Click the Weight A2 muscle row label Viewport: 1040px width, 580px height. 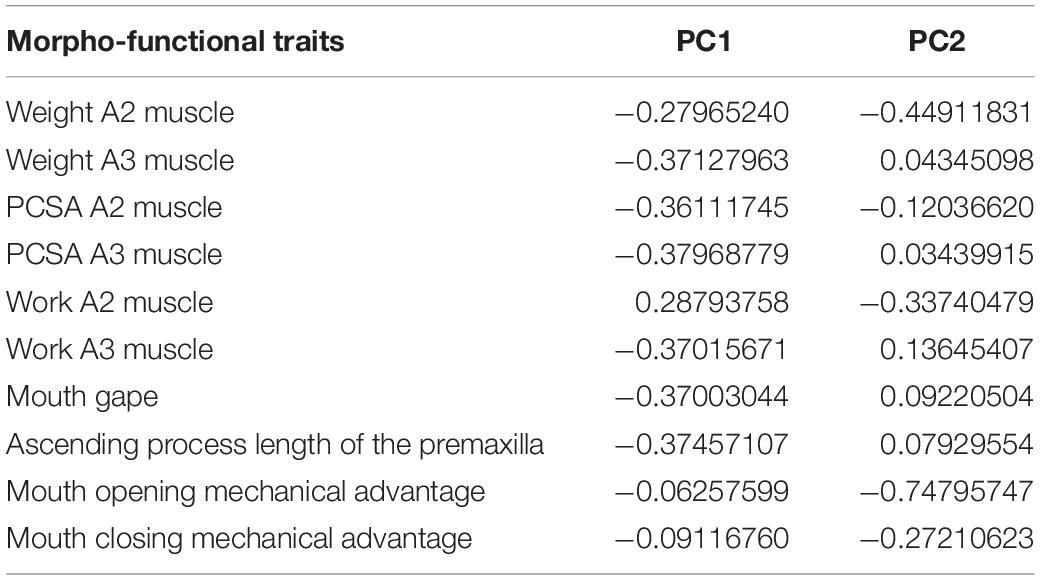120,112
